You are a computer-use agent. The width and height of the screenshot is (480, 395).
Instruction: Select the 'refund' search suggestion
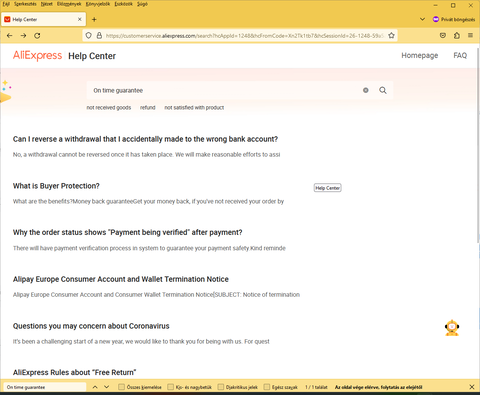click(x=148, y=107)
